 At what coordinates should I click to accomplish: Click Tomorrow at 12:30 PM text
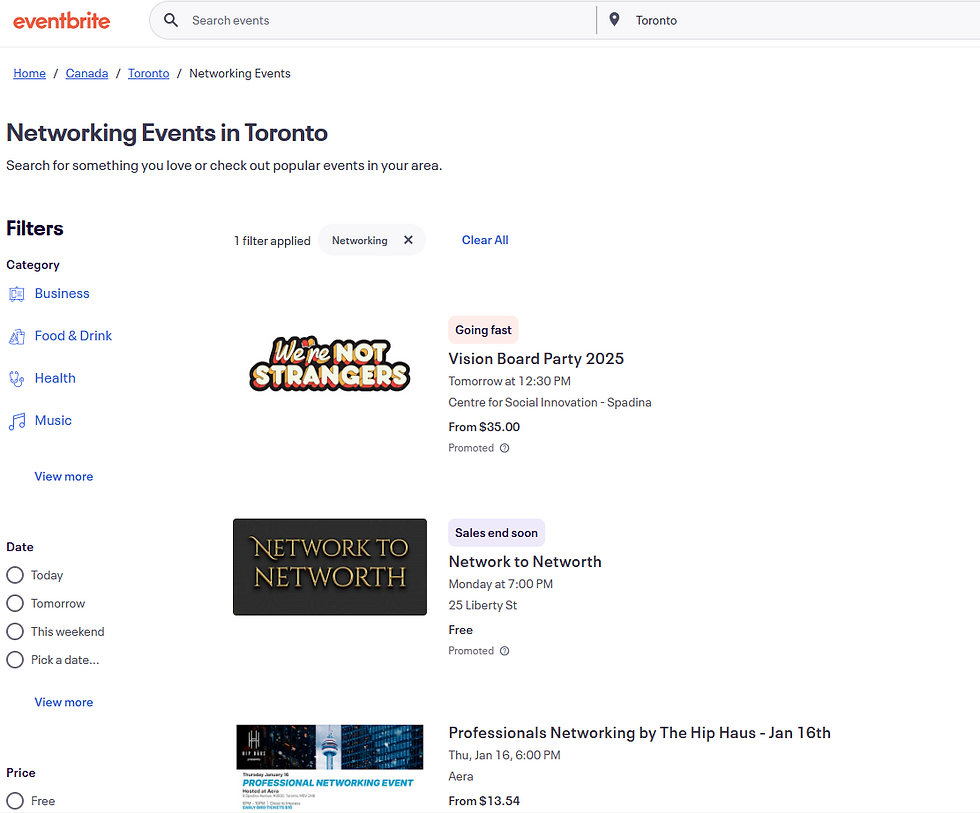click(x=509, y=381)
